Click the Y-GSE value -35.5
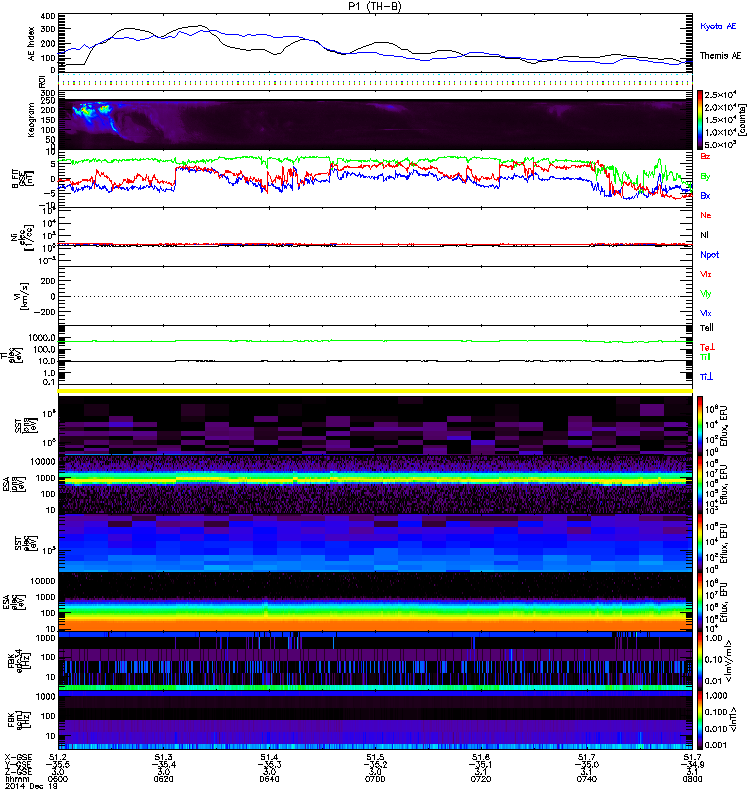The height and width of the screenshot is (800, 750). coord(58,764)
